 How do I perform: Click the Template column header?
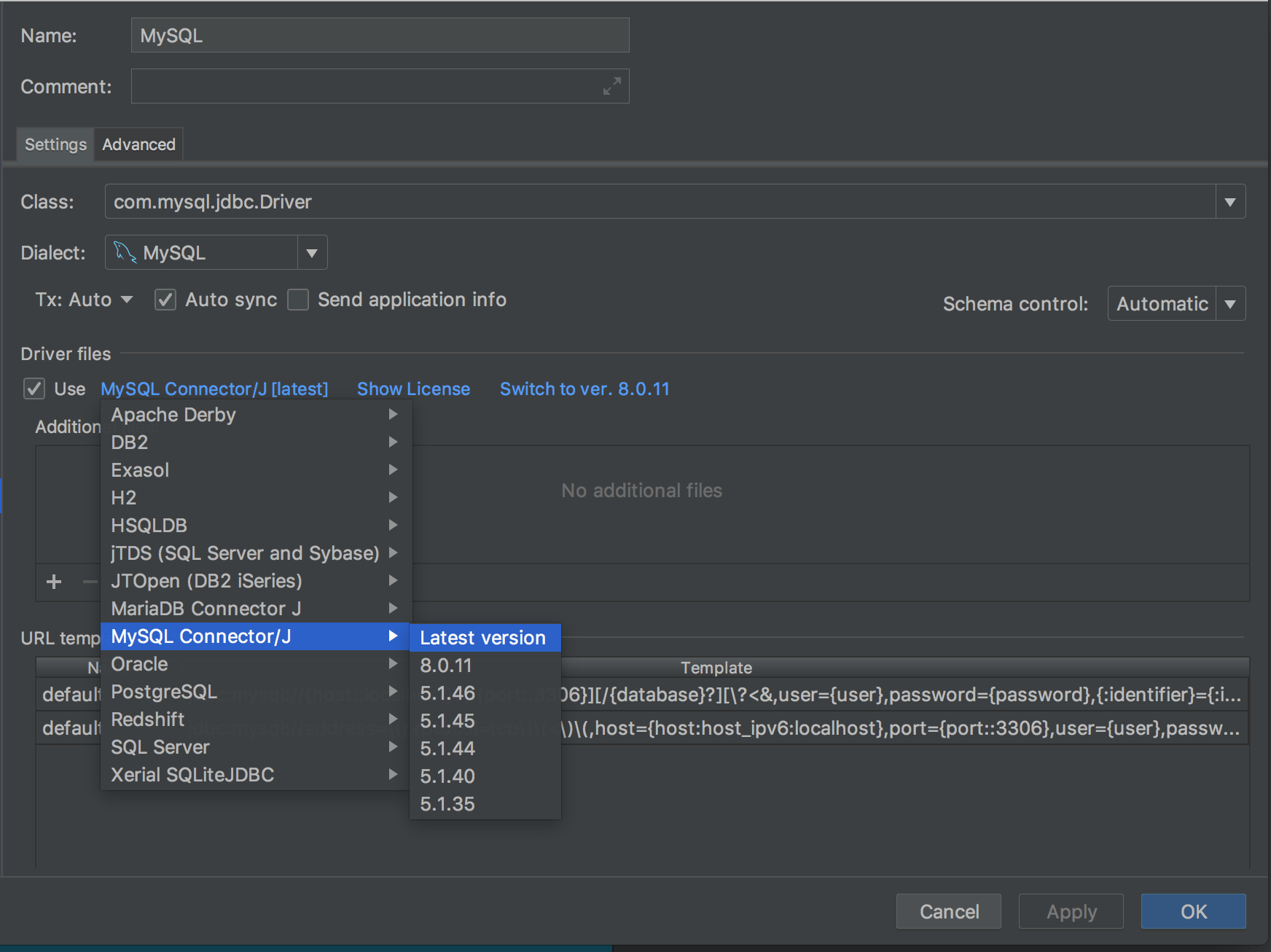coord(716,667)
